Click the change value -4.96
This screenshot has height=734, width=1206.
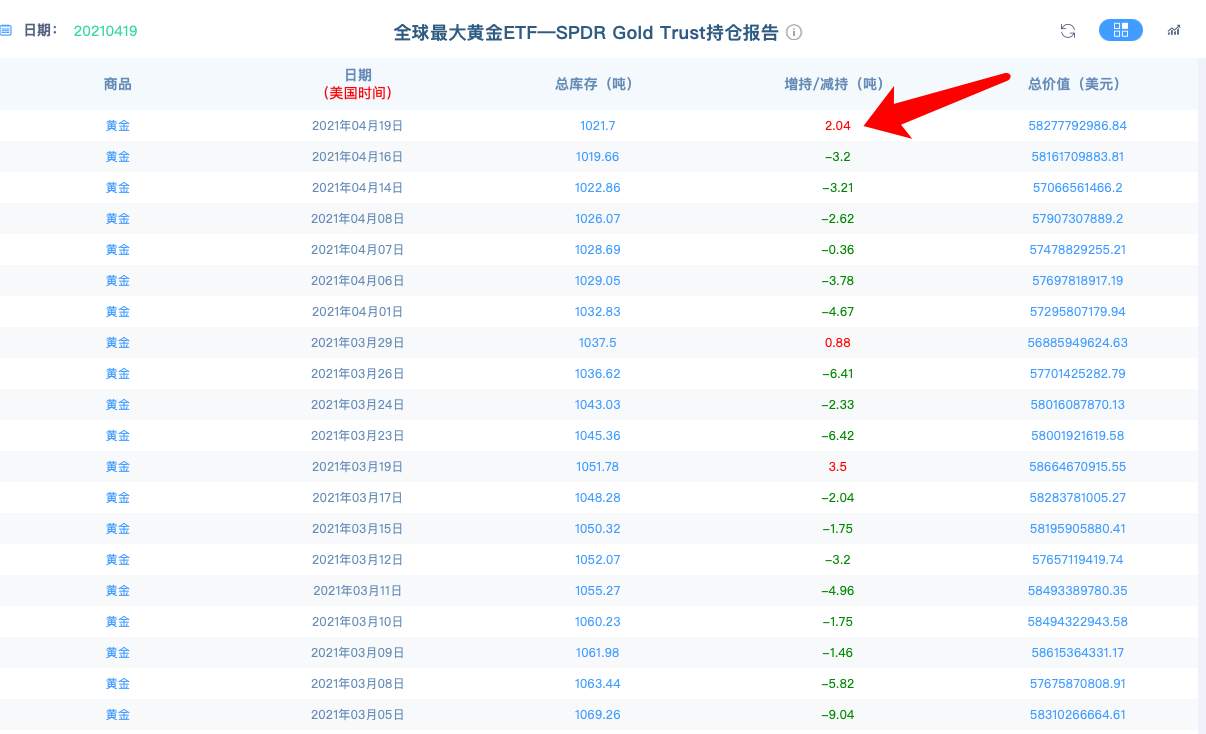[838, 591]
